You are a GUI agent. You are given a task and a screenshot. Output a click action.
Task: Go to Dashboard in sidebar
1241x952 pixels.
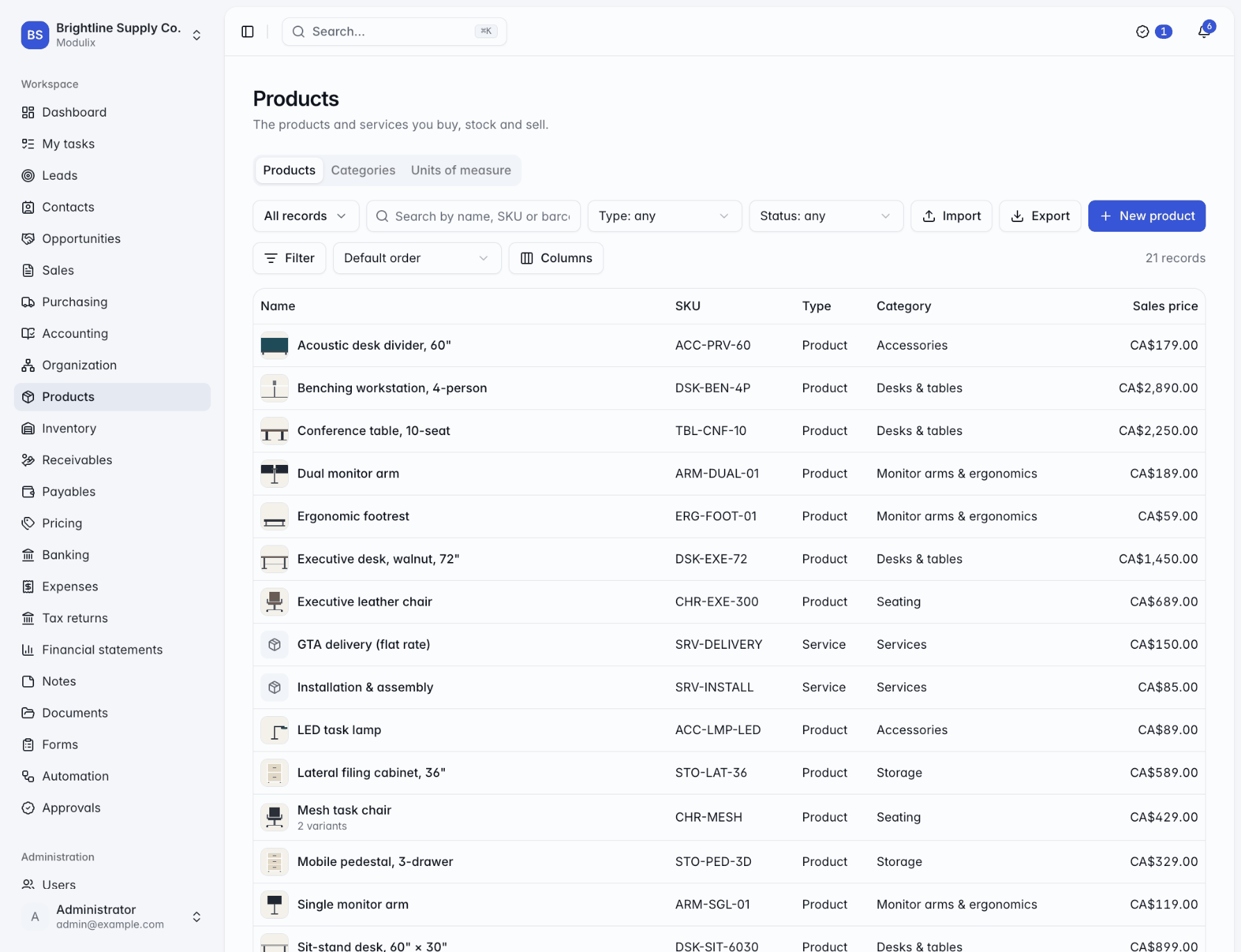(112, 112)
